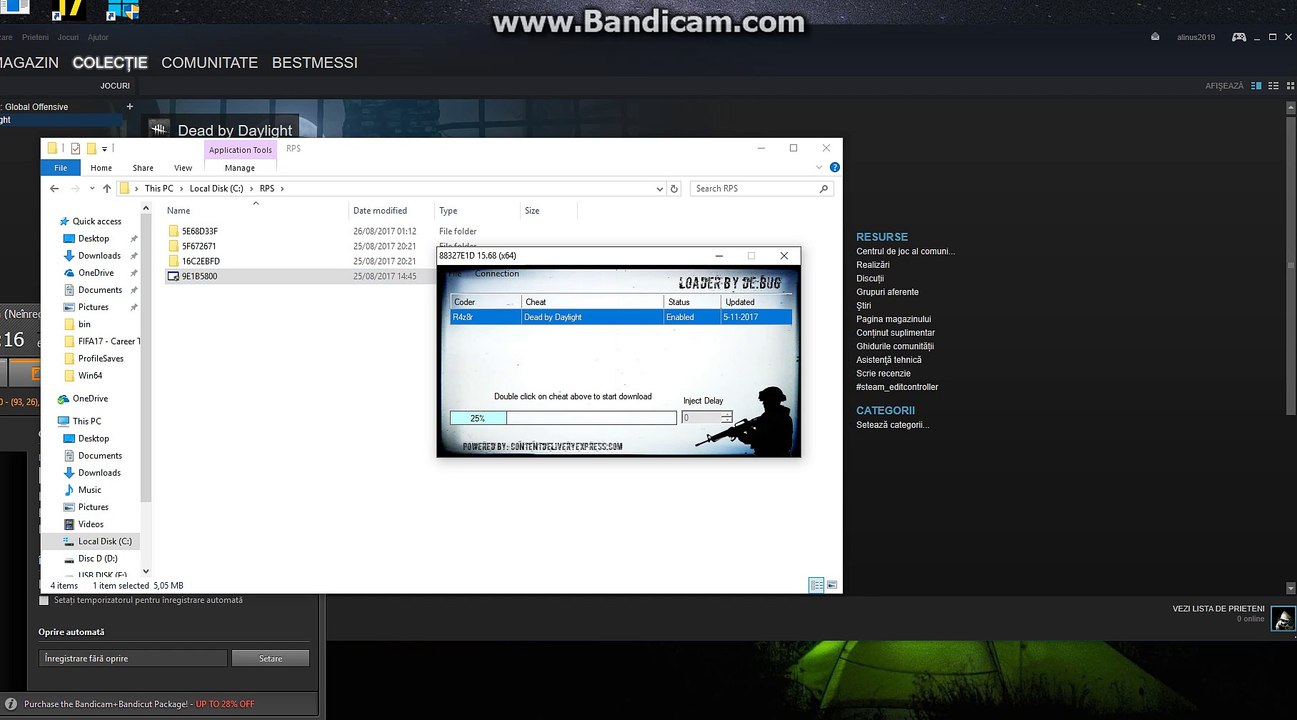Click the Bandicam+Bandicut purchase offer link
This screenshot has width=1297, height=720.
click(139, 704)
